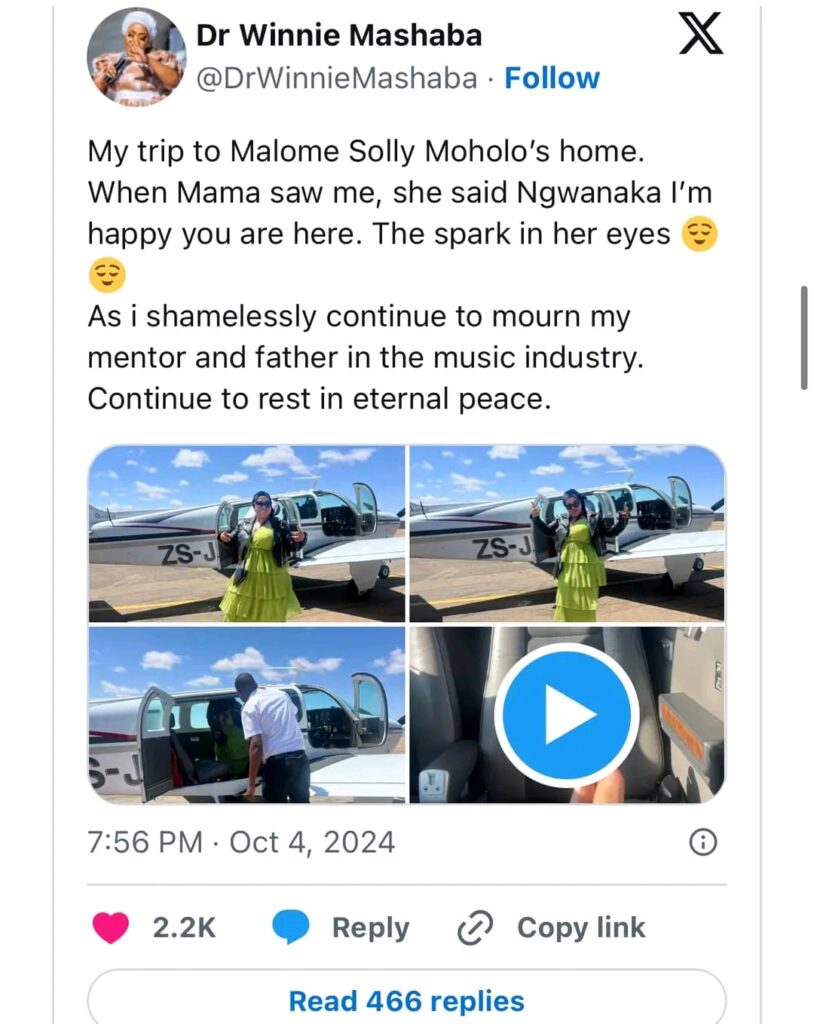Click the Dr Winnie Mashaba display name
Viewport: 814px width, 1024px height.
pos(340,35)
